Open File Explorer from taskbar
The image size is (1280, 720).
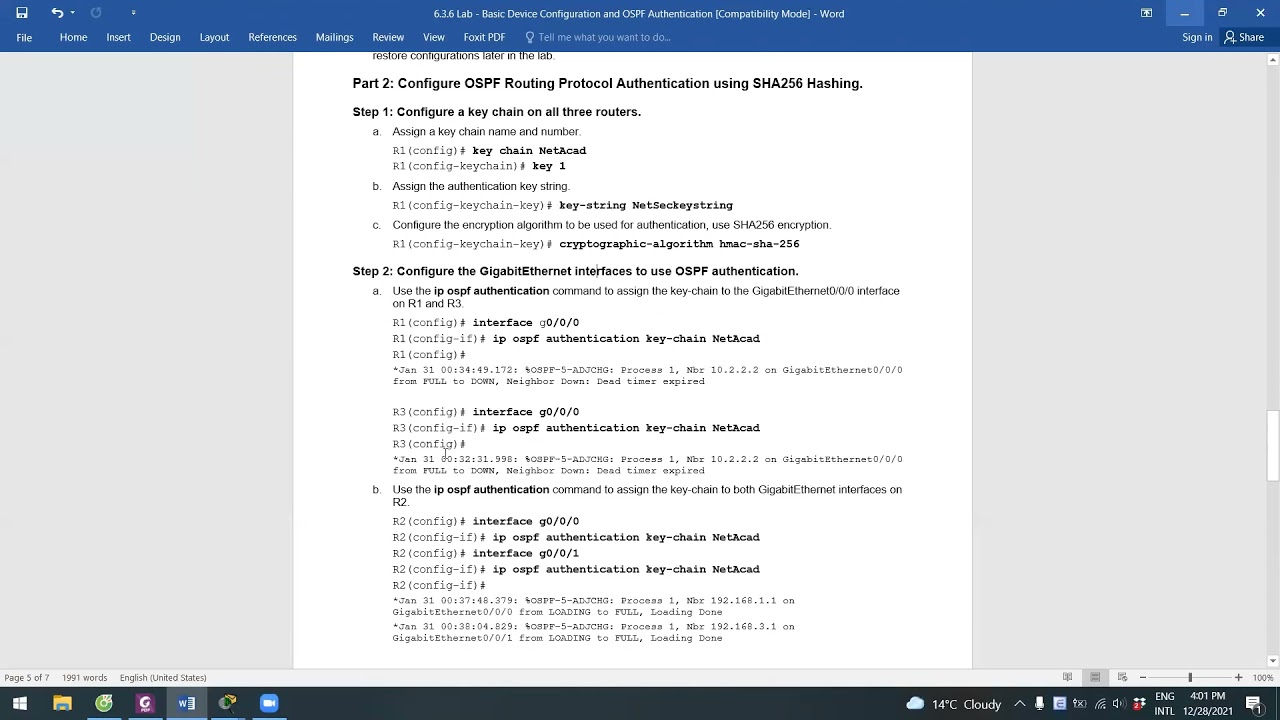click(x=62, y=703)
